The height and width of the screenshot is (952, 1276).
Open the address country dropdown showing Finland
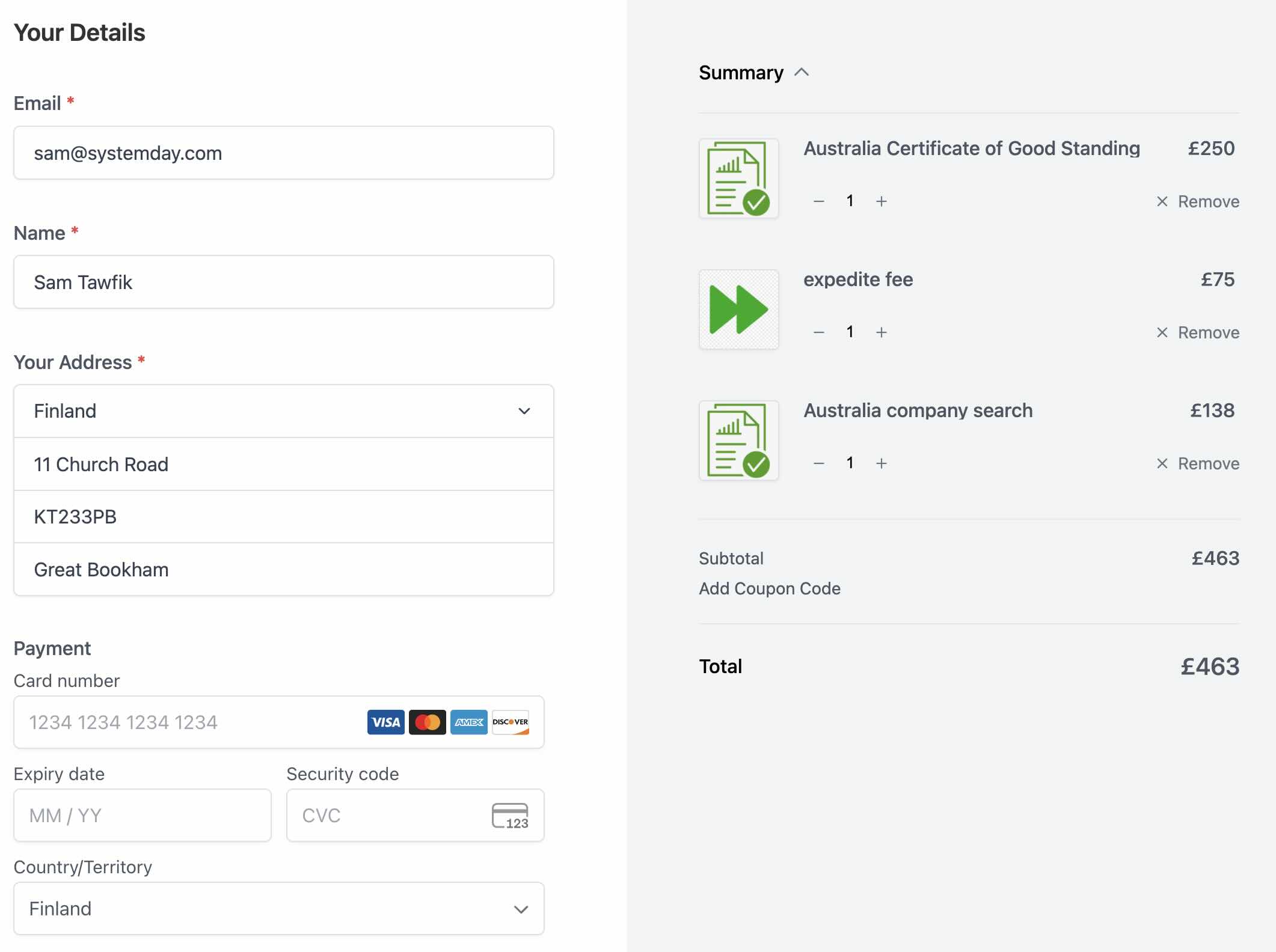284,411
